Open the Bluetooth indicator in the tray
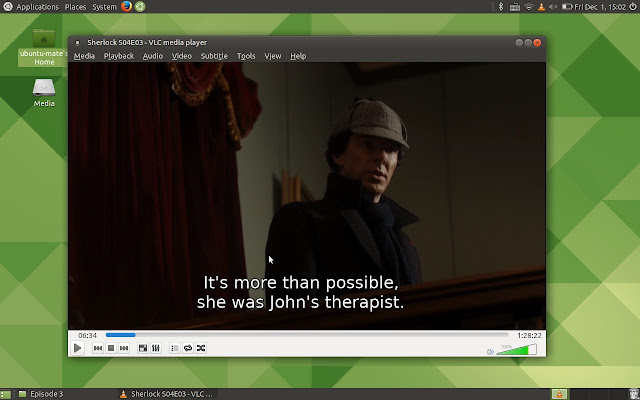This screenshot has width=640, height=400. coord(501,7)
